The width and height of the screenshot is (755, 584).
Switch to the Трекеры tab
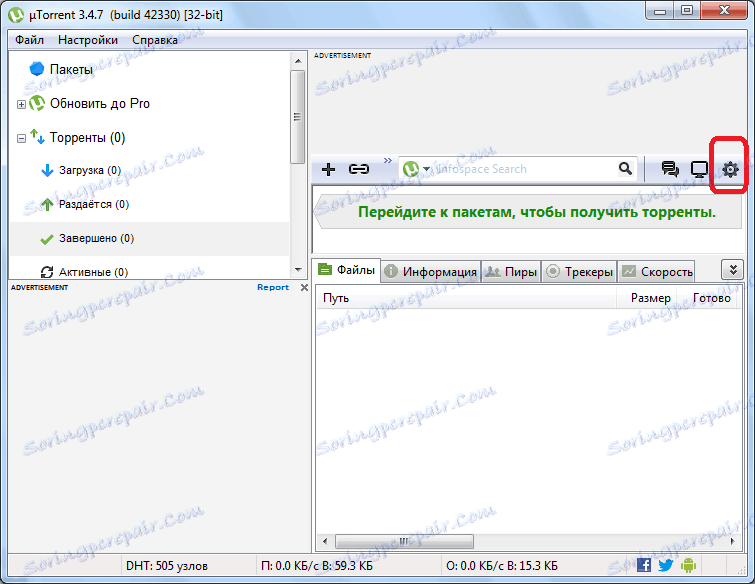point(579,272)
